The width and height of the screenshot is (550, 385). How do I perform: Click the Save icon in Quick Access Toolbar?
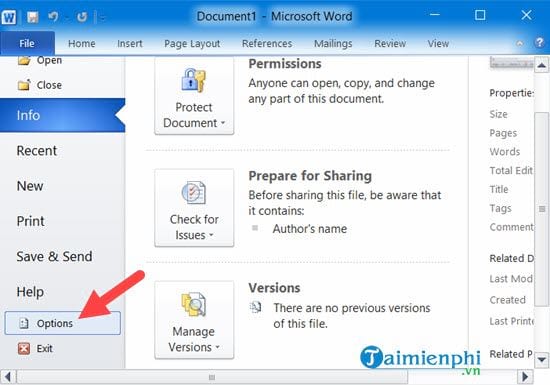(x=33, y=17)
